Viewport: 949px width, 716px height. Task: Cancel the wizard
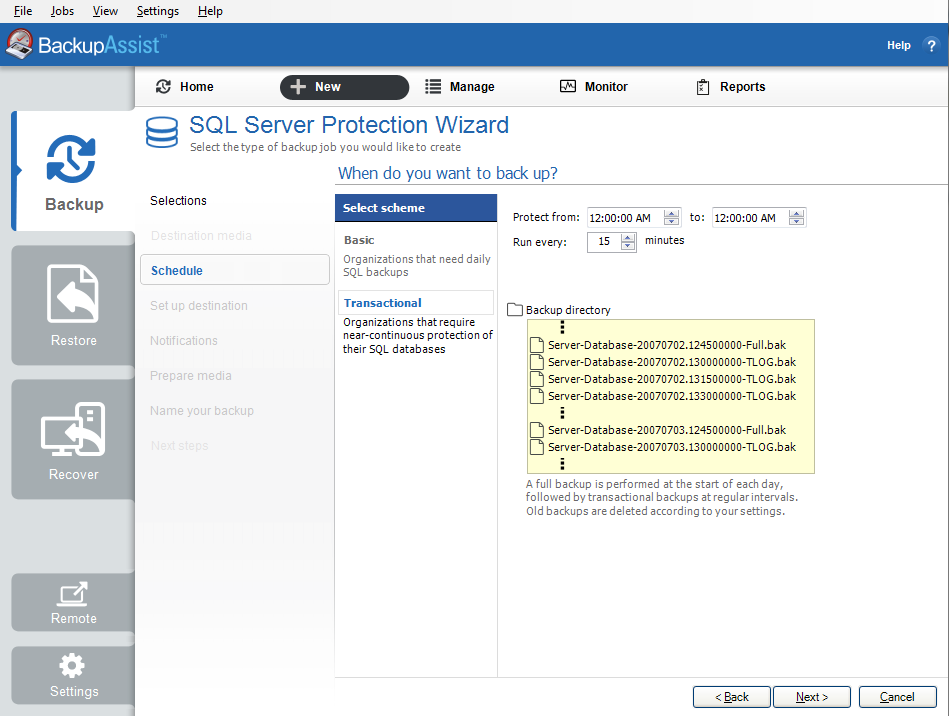click(898, 697)
